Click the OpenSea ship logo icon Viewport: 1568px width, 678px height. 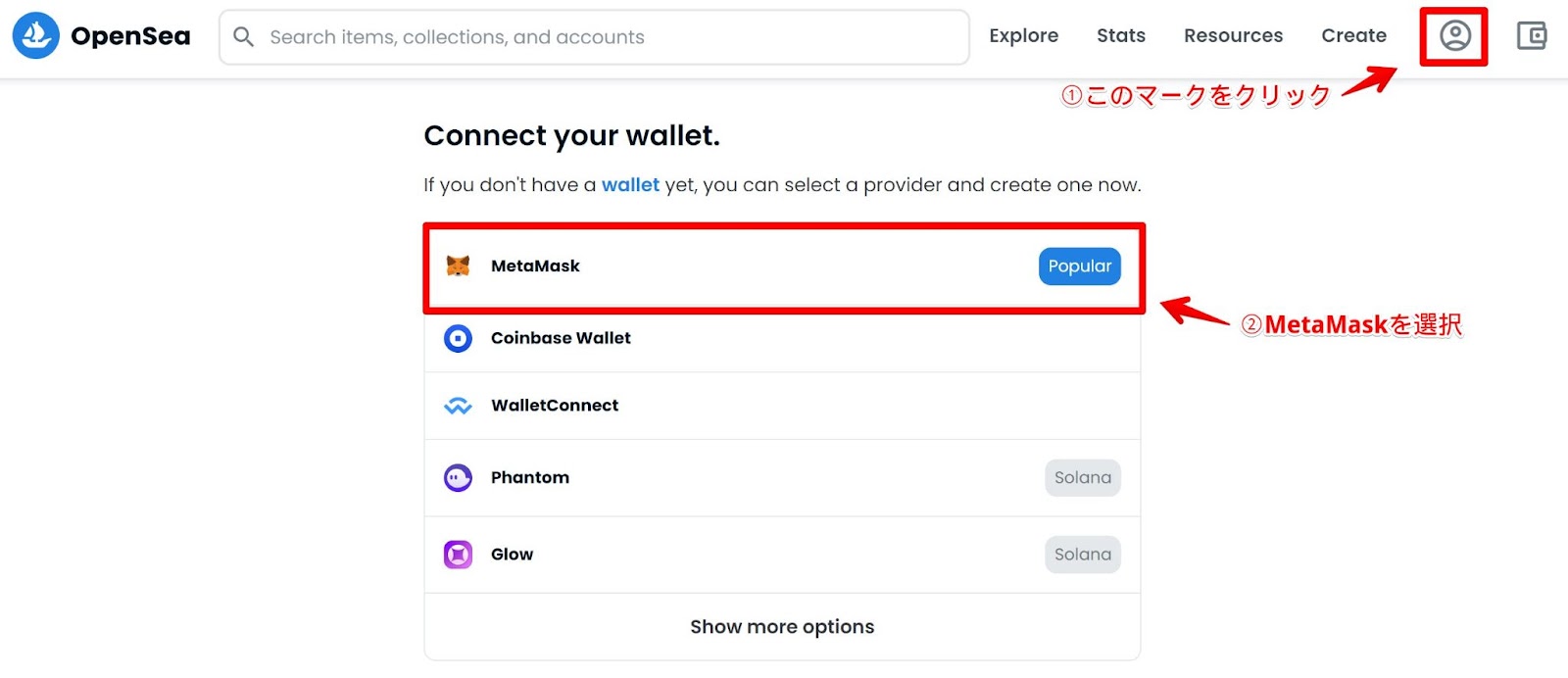(x=36, y=35)
